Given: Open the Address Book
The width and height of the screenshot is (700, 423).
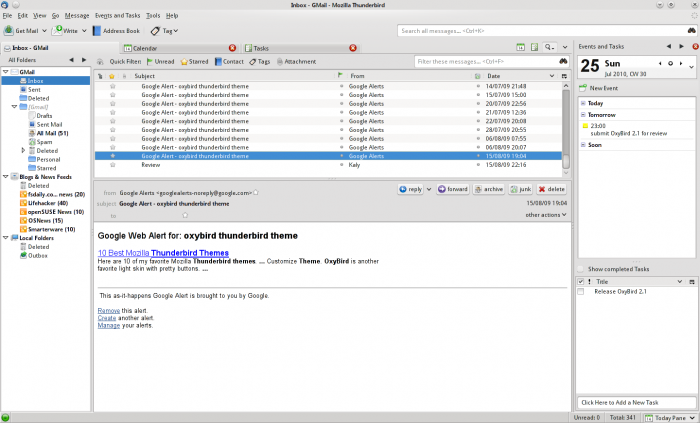Looking at the screenshot, I should pos(116,31).
